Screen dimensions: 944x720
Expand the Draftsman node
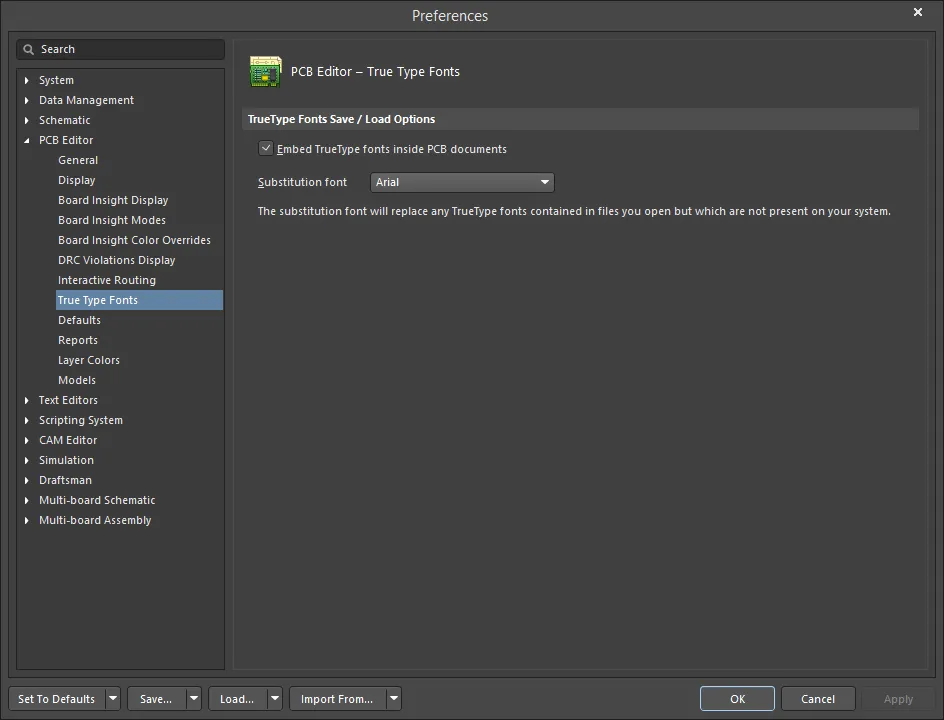coord(26,480)
